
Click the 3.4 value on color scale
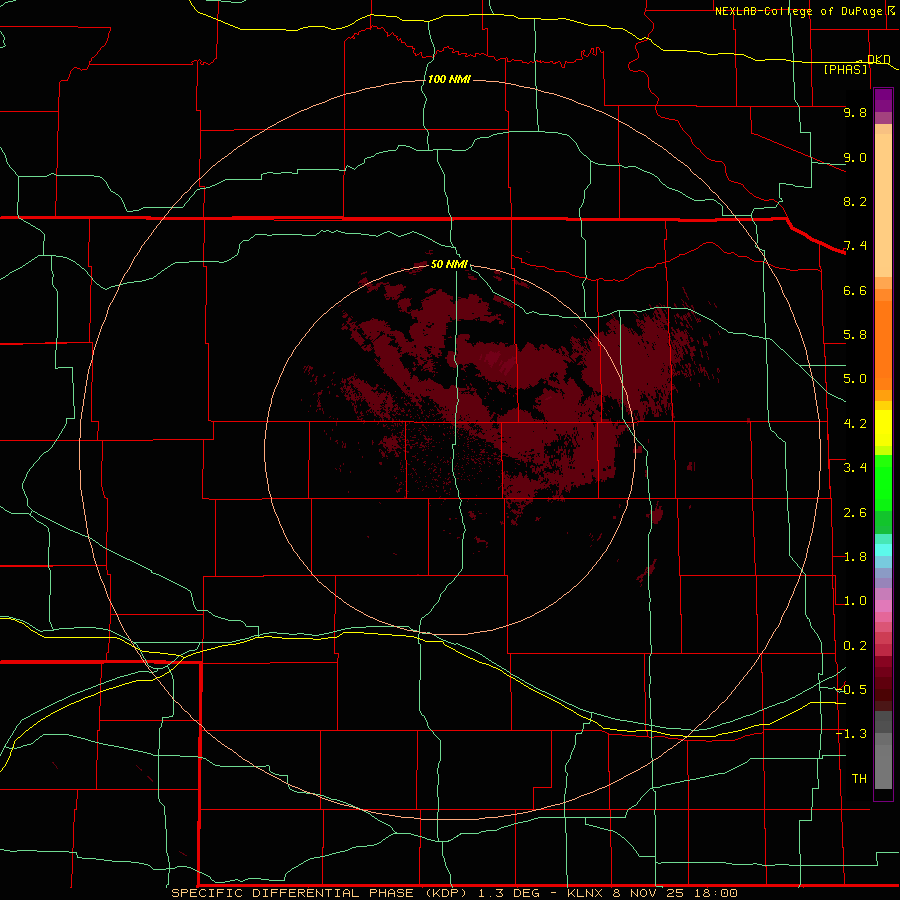(x=855, y=468)
